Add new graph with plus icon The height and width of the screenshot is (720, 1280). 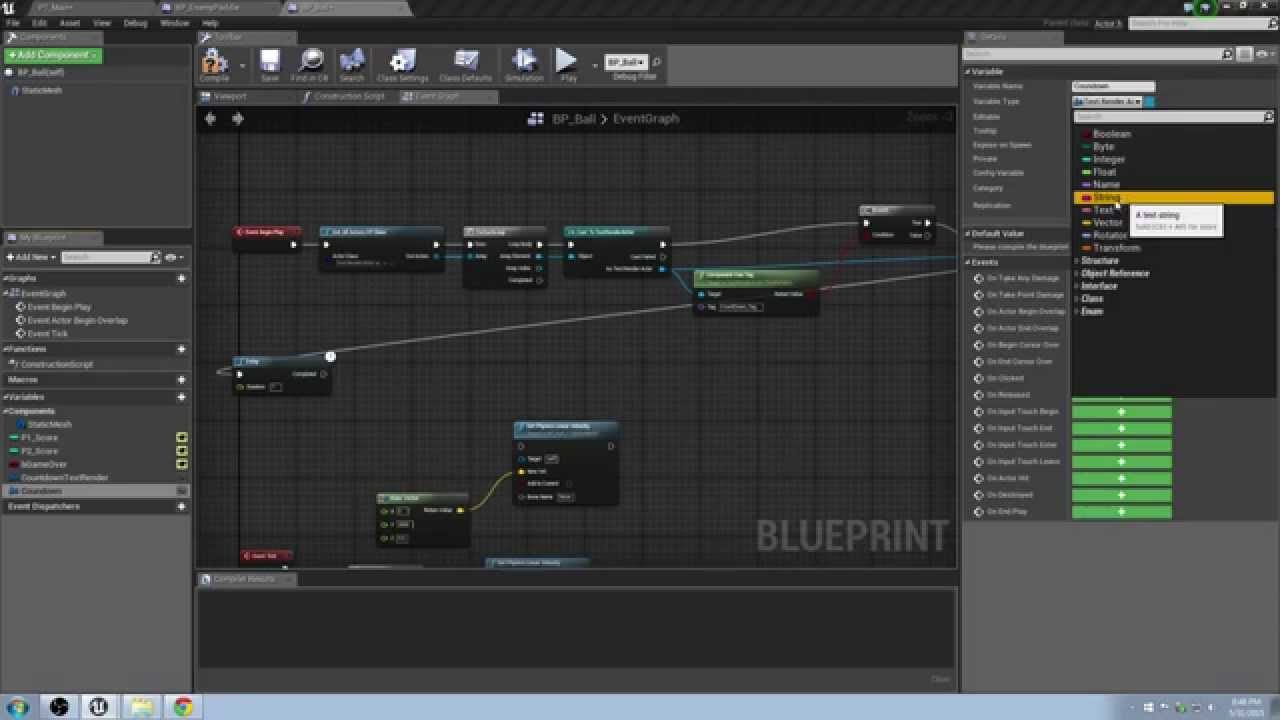(x=181, y=278)
